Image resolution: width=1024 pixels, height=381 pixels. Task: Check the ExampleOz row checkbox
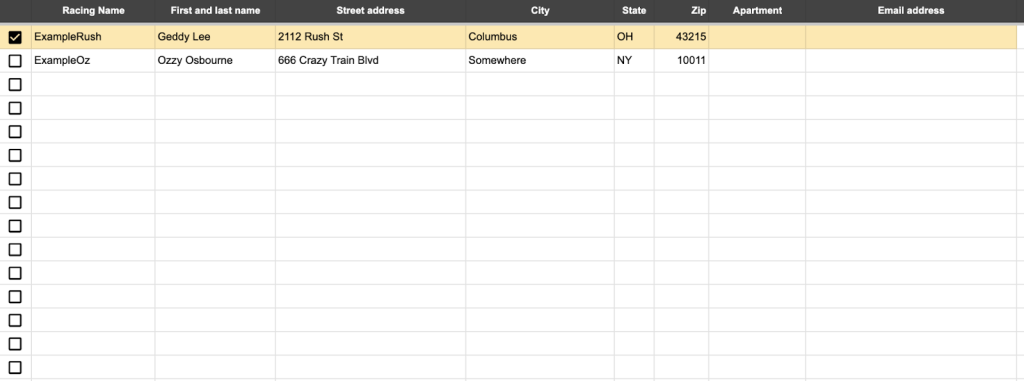(14, 61)
